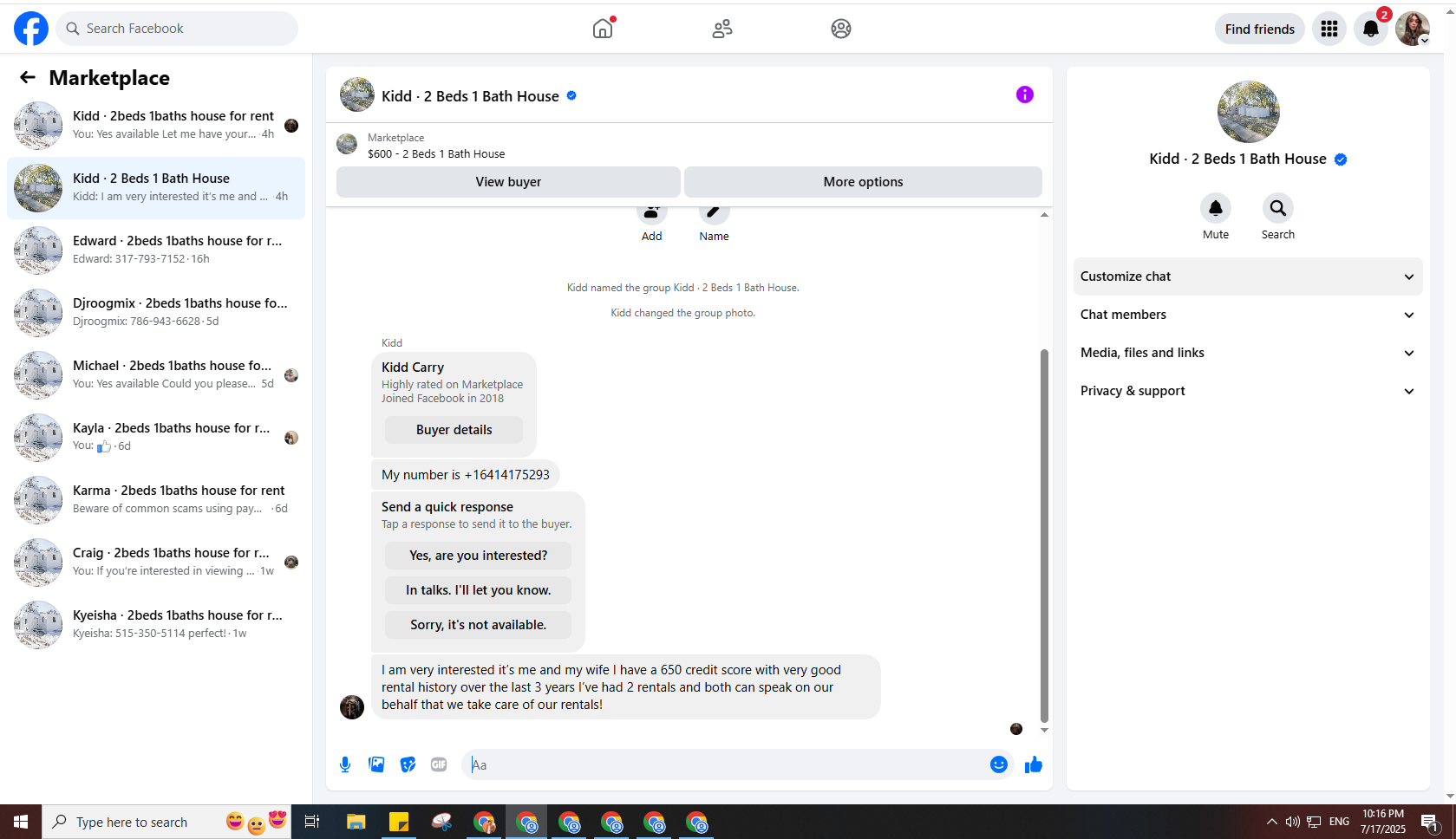Focus the message text box
Viewport: 1456px width, 839px height.
727,764
